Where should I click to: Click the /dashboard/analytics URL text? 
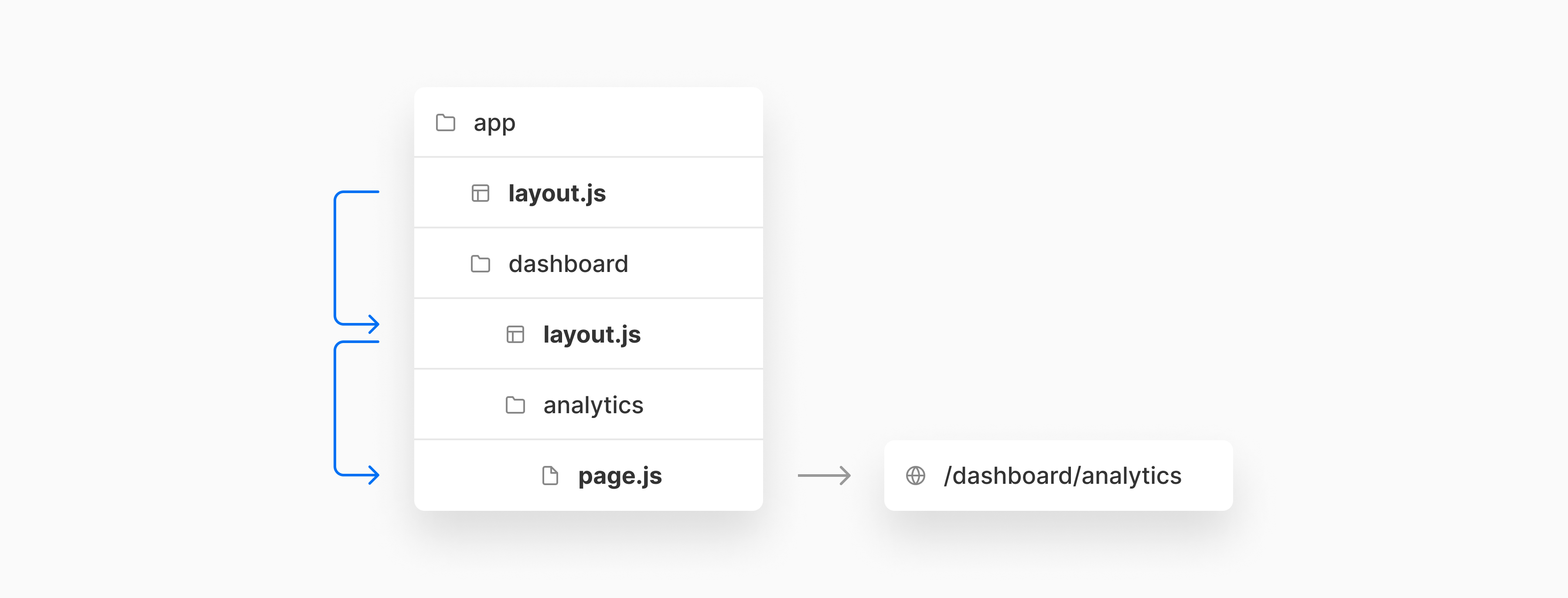1062,476
